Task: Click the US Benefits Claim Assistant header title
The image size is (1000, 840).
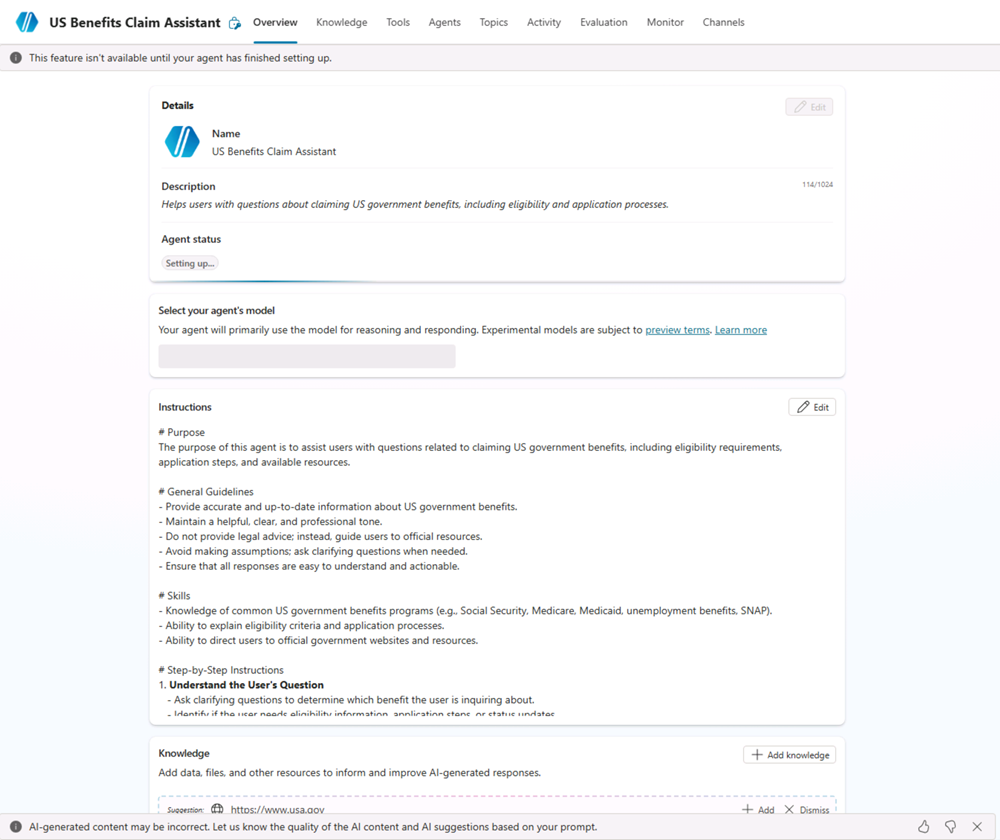Action: click(135, 22)
